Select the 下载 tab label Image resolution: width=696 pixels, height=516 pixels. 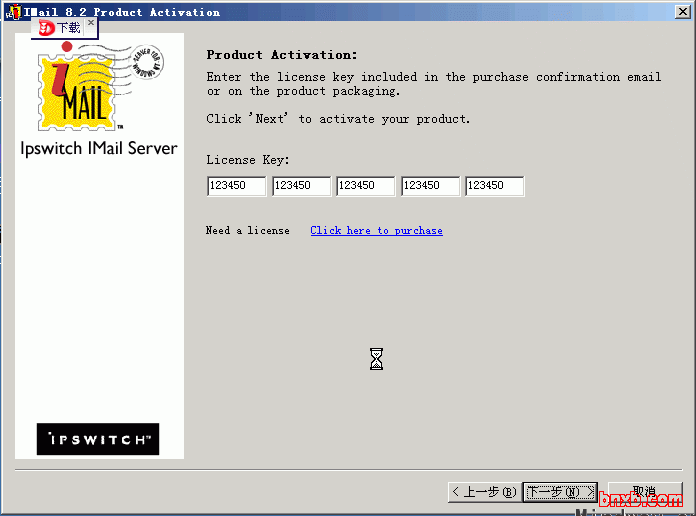click(x=68, y=28)
